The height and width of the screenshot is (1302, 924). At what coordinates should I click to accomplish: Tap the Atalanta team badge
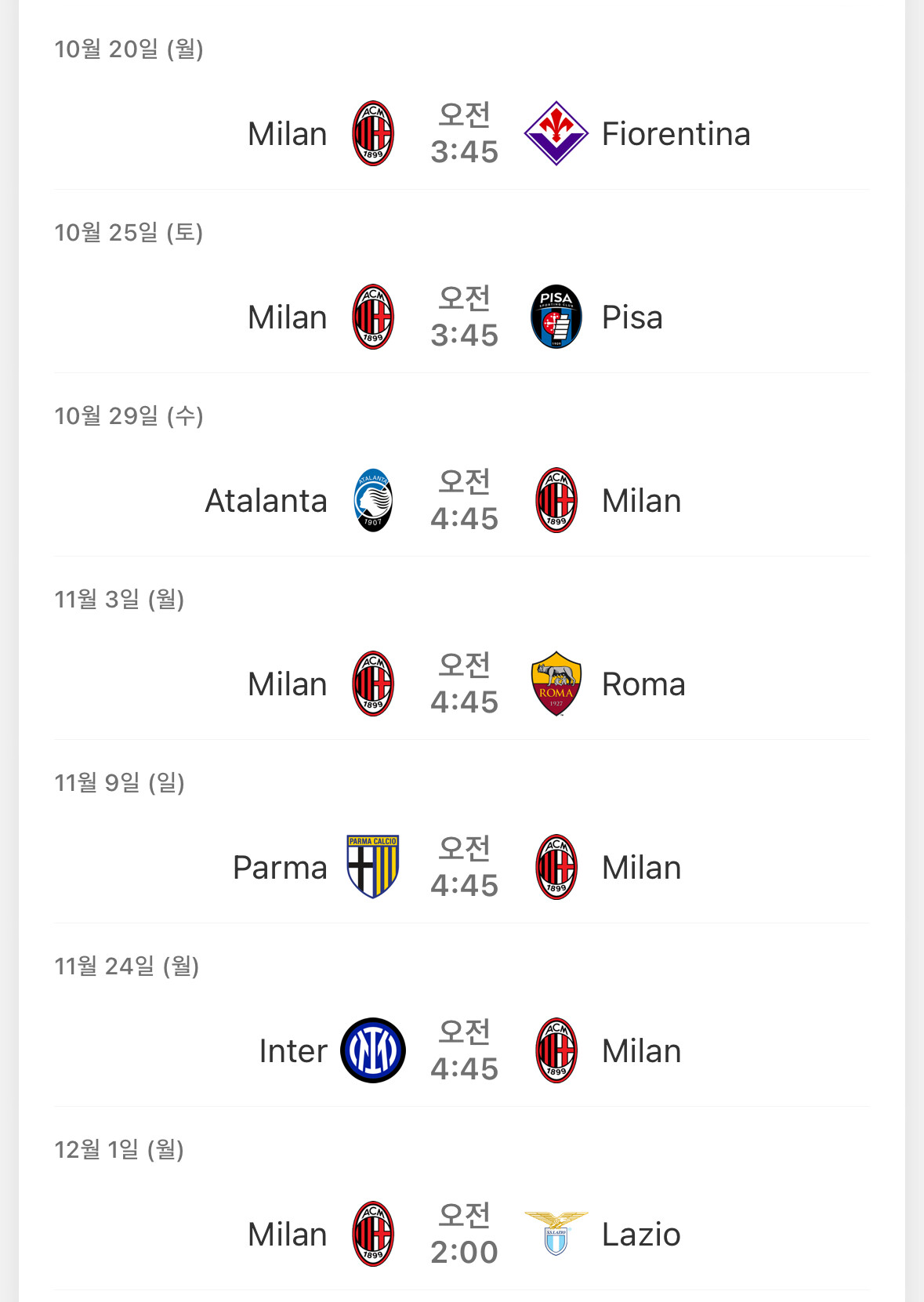[373, 500]
